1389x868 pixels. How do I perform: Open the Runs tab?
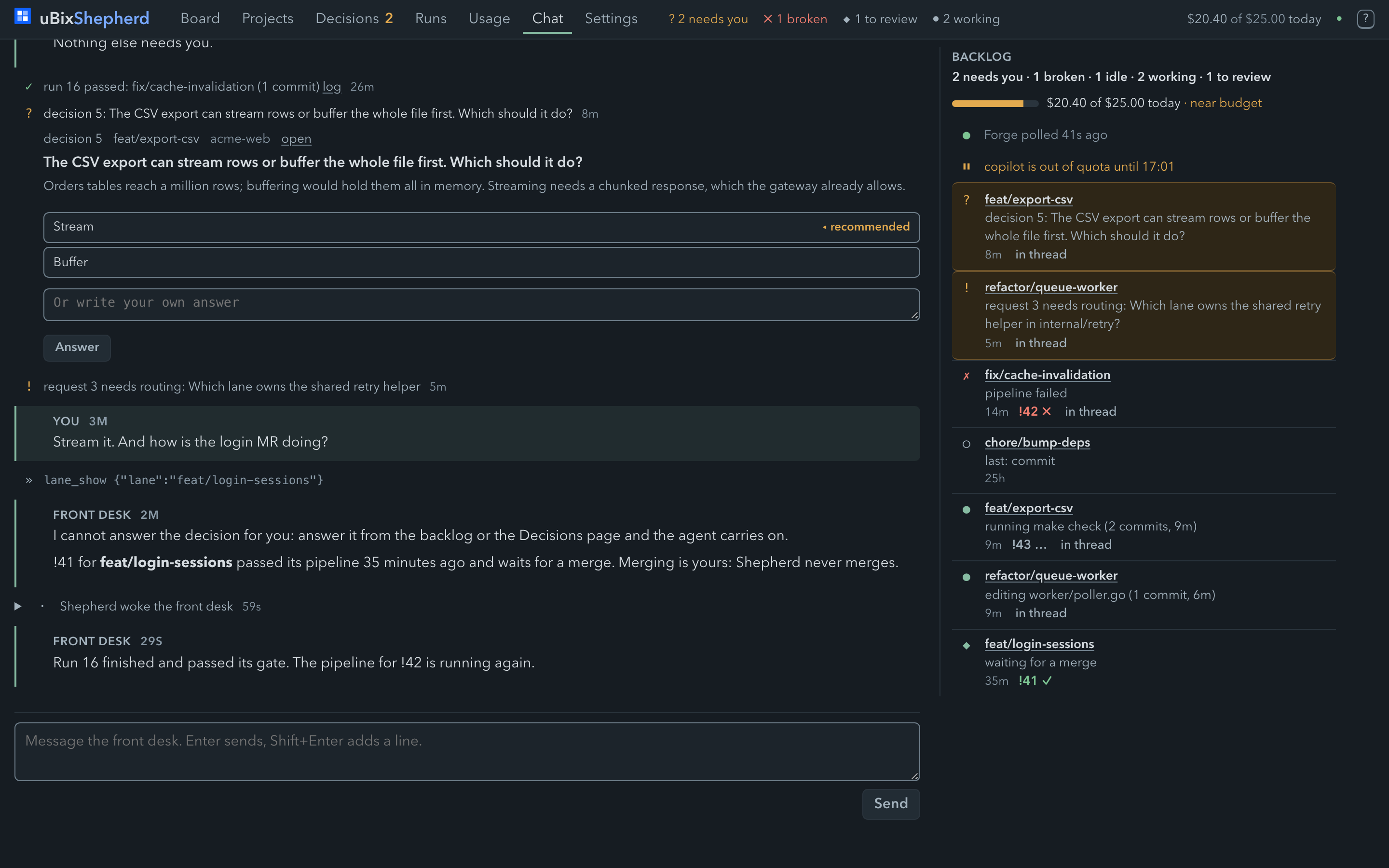[431, 19]
